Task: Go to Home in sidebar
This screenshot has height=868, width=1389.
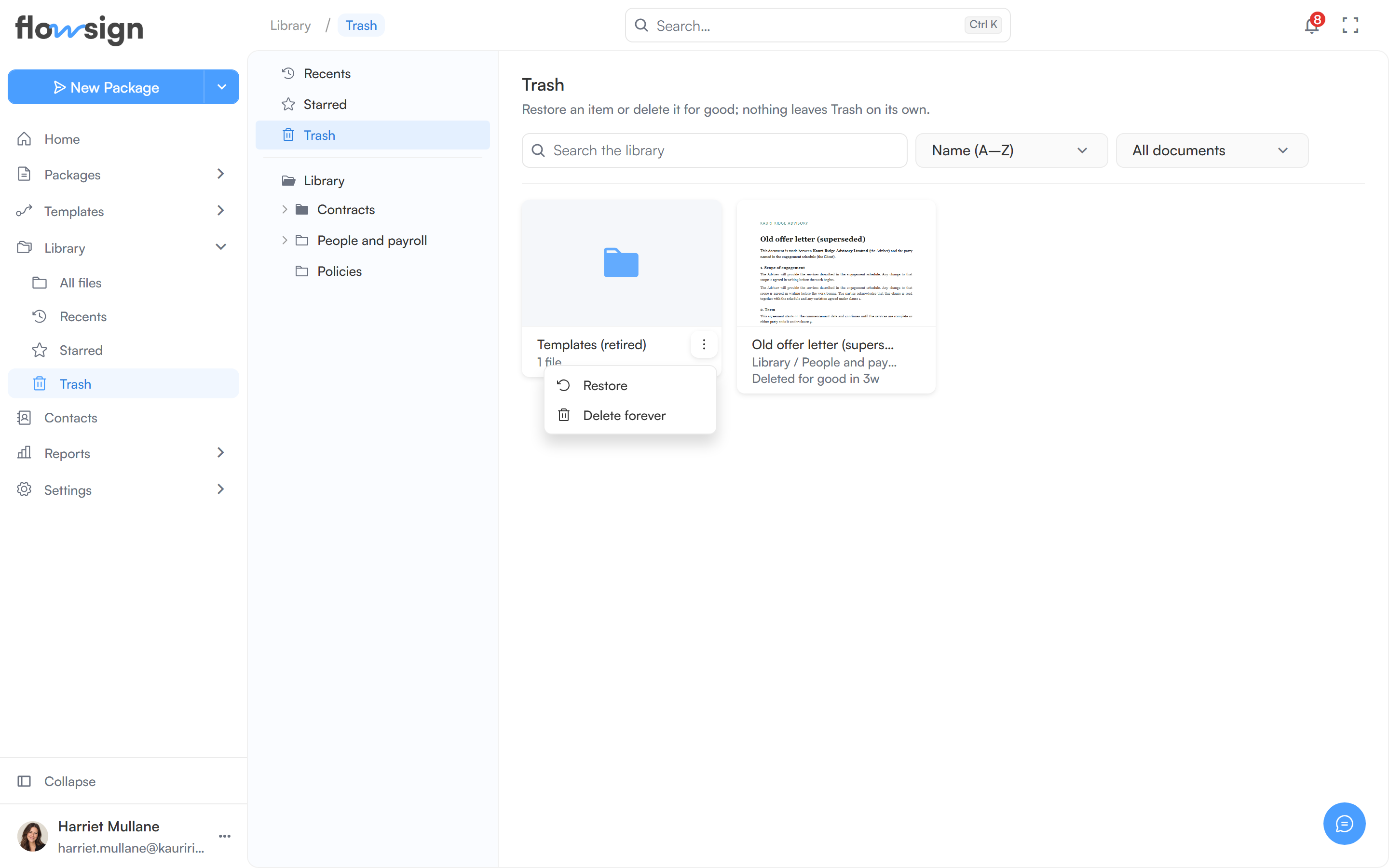Action: click(x=123, y=139)
